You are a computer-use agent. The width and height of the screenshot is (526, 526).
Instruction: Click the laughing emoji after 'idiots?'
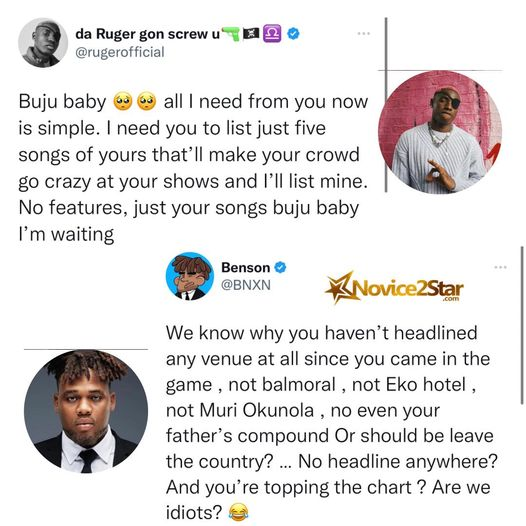(239, 513)
